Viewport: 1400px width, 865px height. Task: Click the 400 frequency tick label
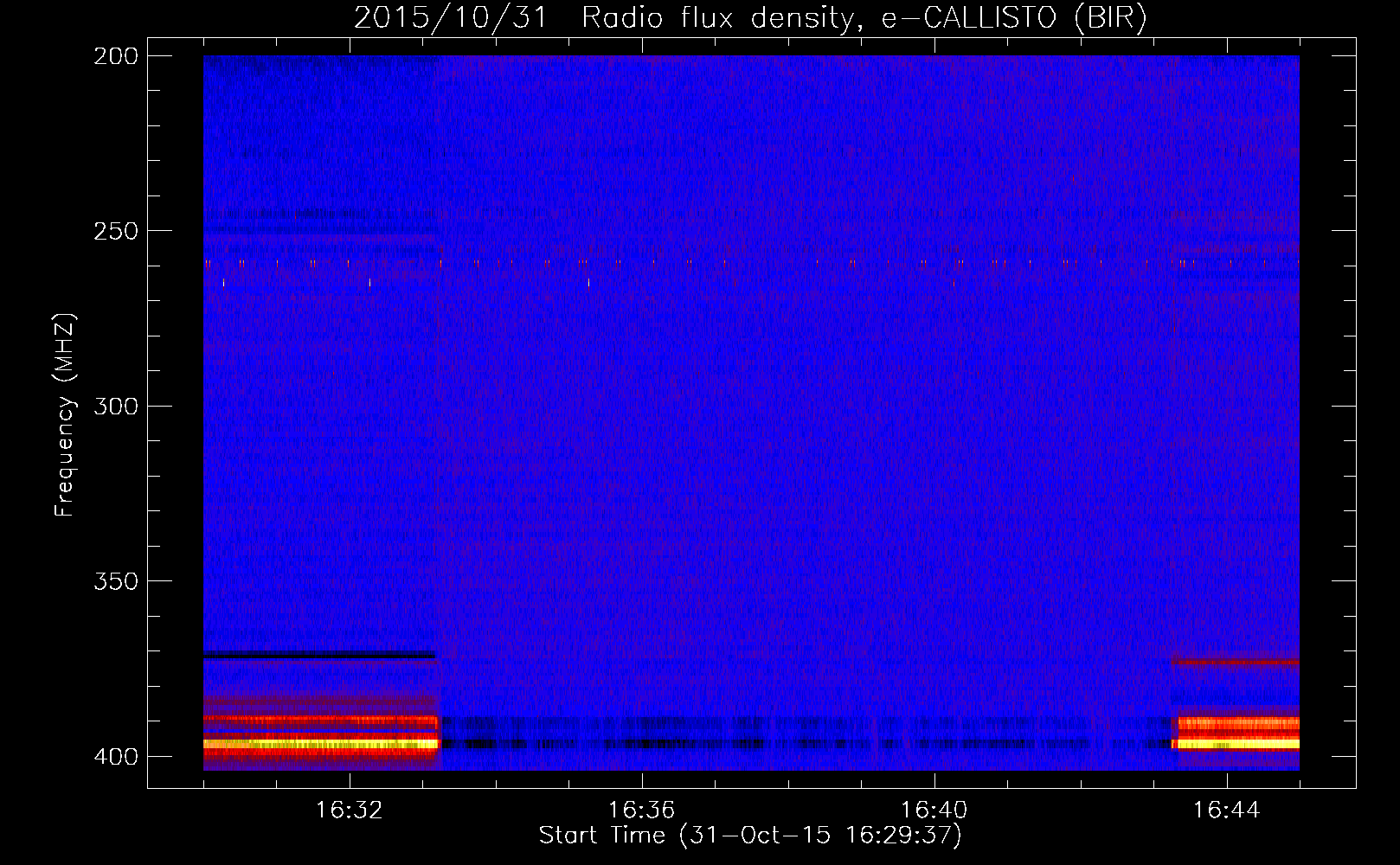(116, 756)
